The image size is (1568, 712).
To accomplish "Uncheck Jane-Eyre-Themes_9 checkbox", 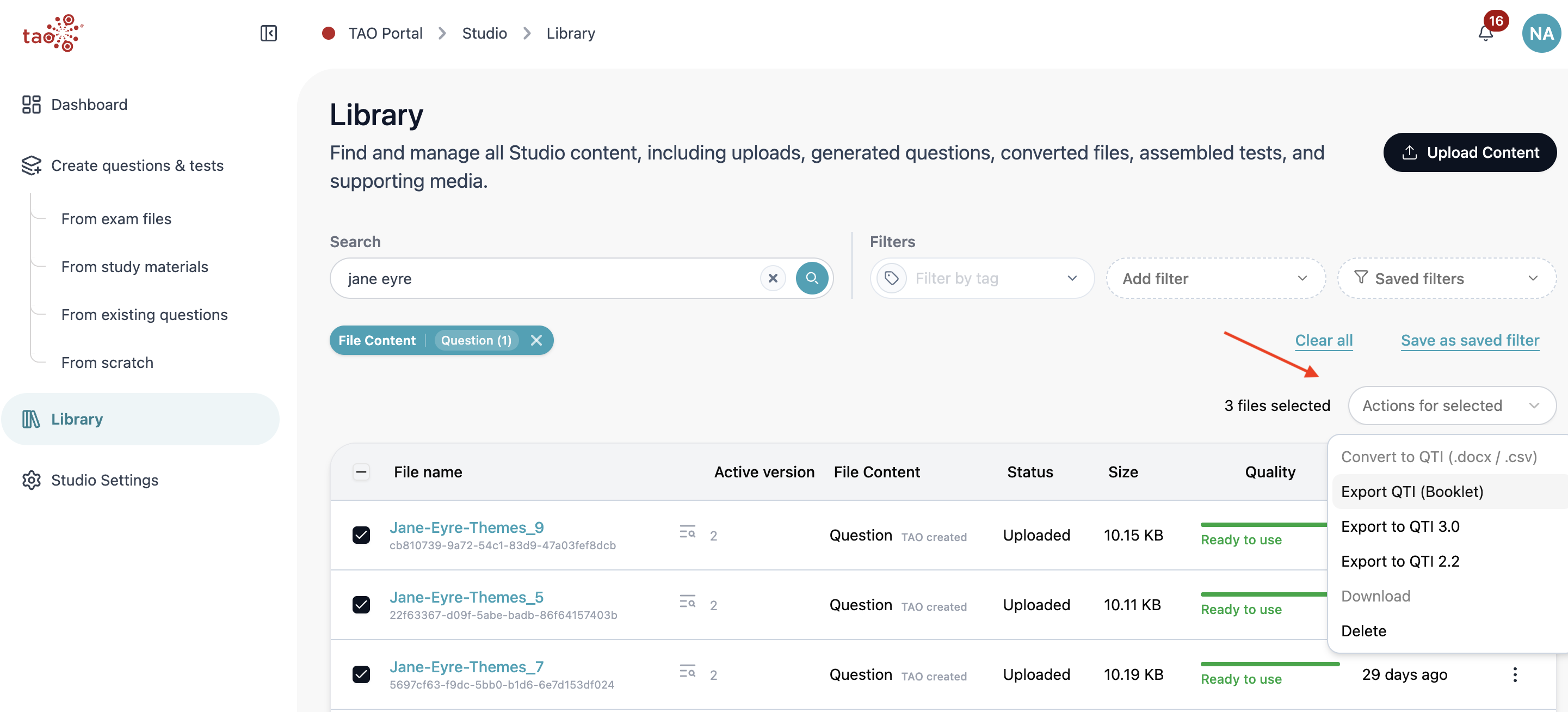I will (361, 535).
